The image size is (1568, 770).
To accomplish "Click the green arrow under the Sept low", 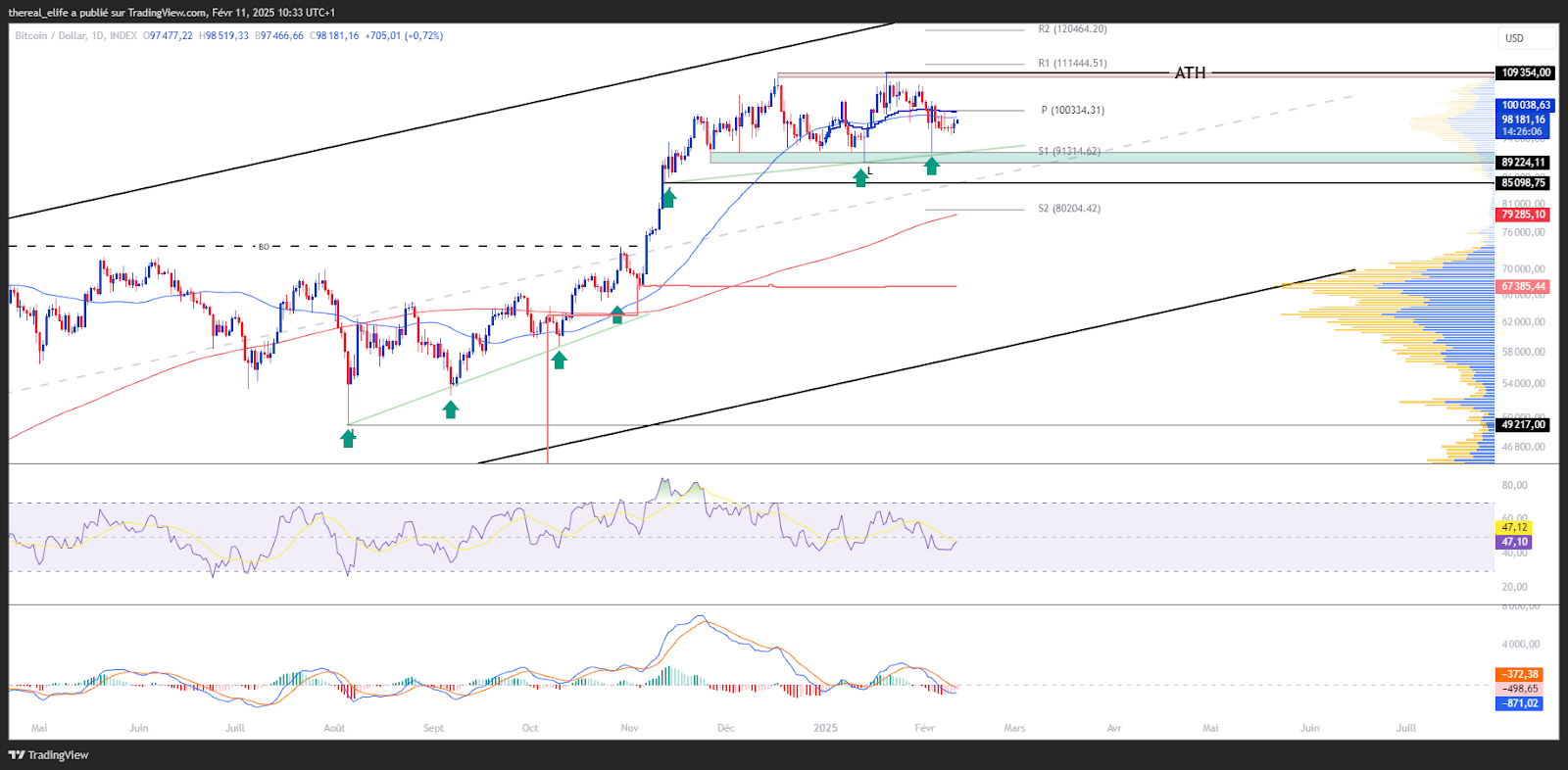I will (x=451, y=409).
